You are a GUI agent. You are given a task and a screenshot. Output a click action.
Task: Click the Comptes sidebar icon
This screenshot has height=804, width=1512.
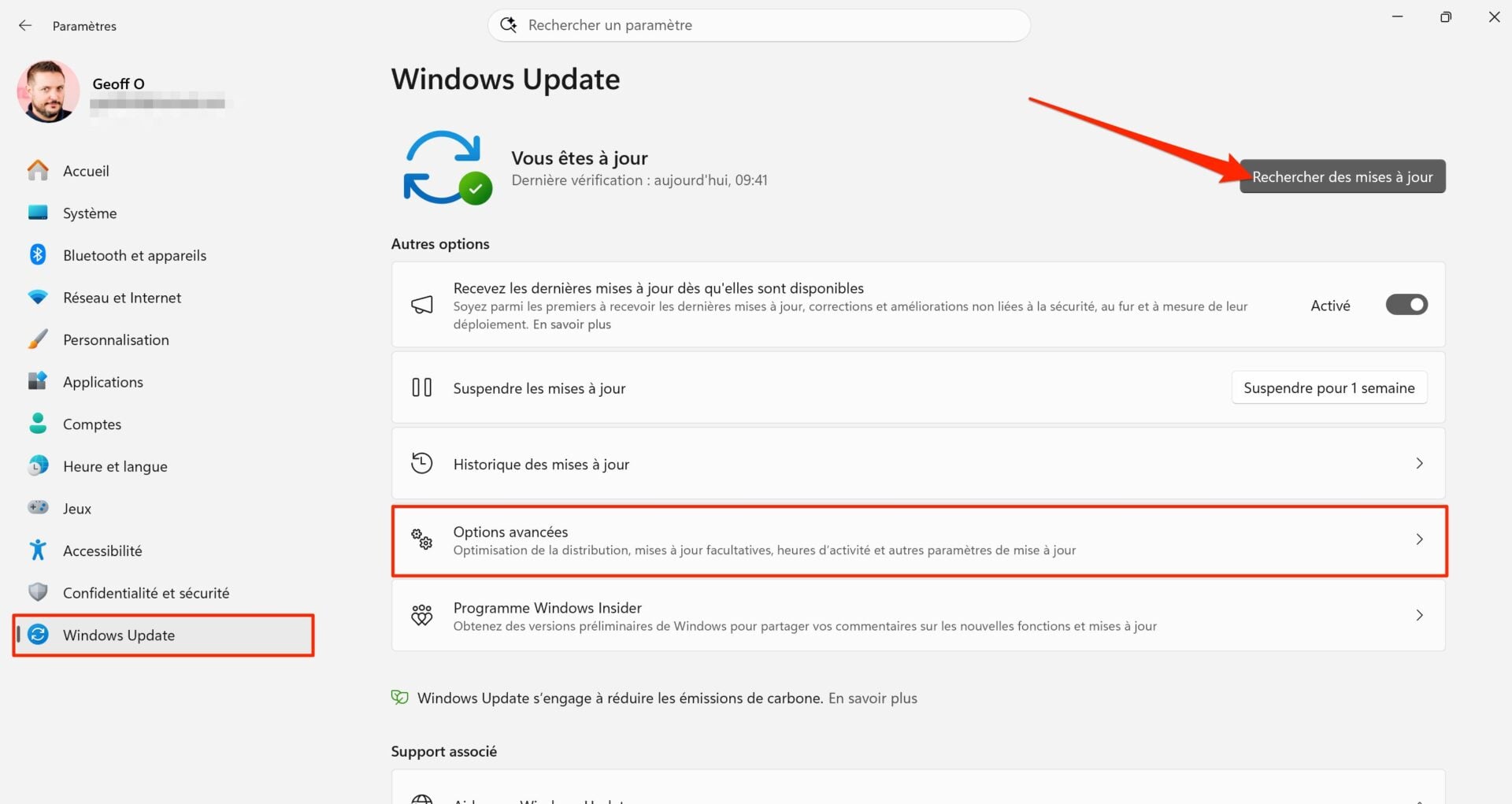pos(38,424)
